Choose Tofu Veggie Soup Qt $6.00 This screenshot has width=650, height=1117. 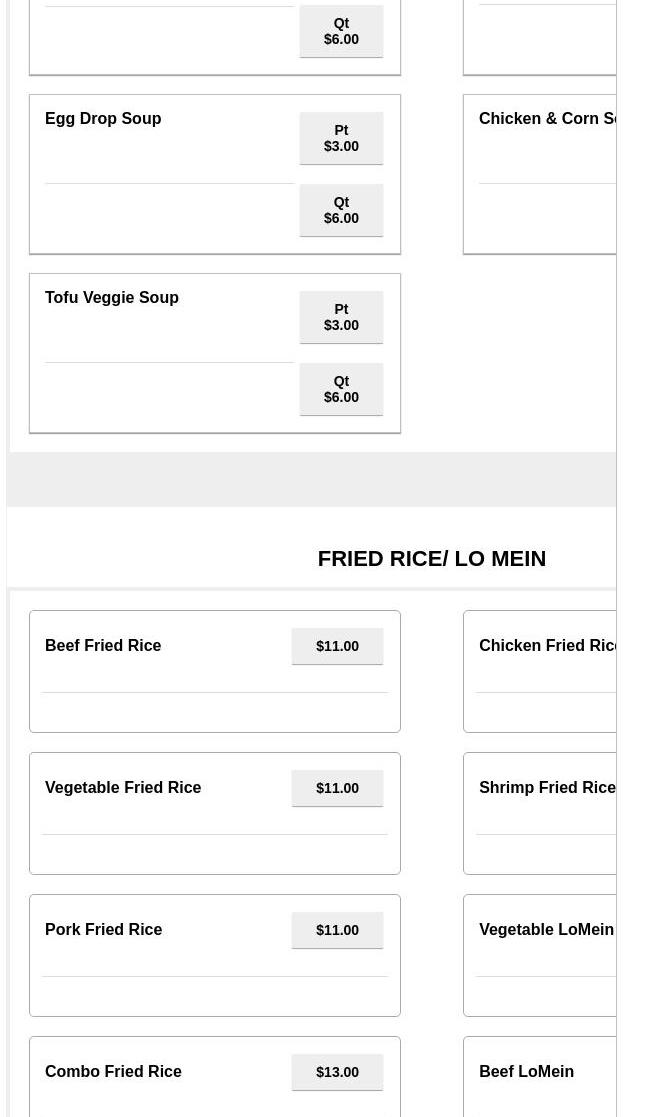pos(341,389)
